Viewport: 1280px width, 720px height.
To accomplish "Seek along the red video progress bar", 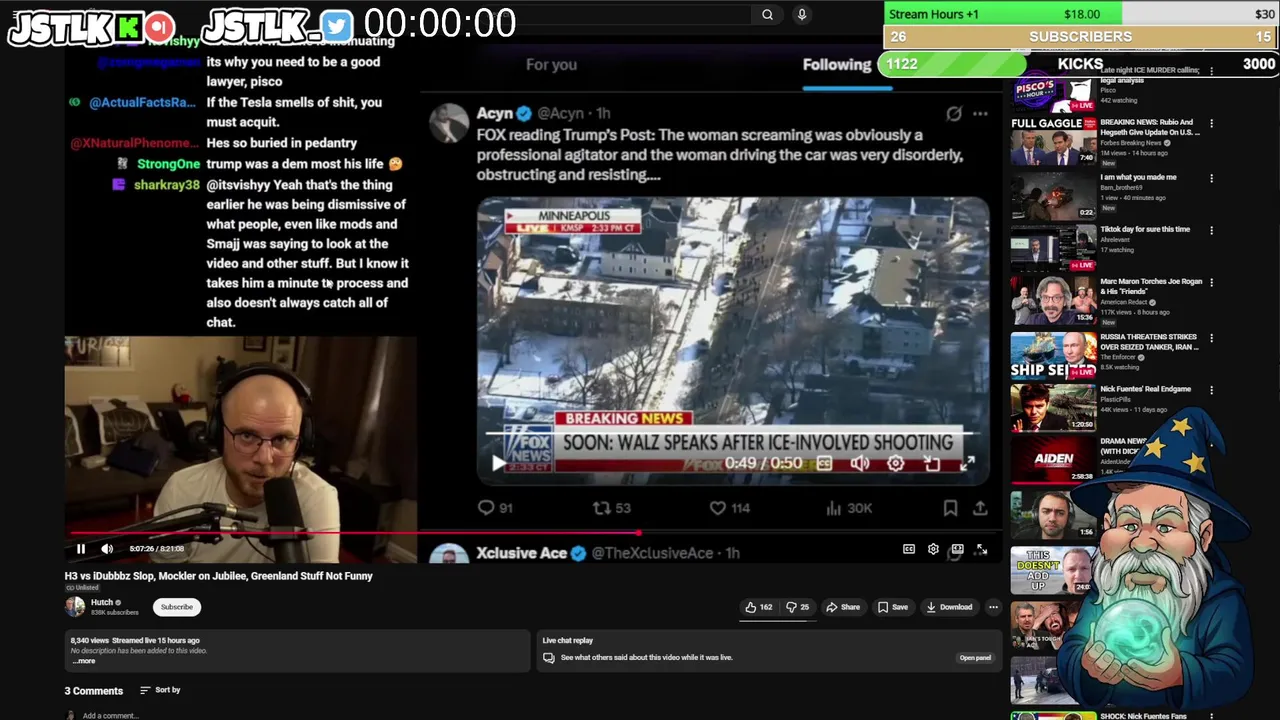I will [533, 533].
